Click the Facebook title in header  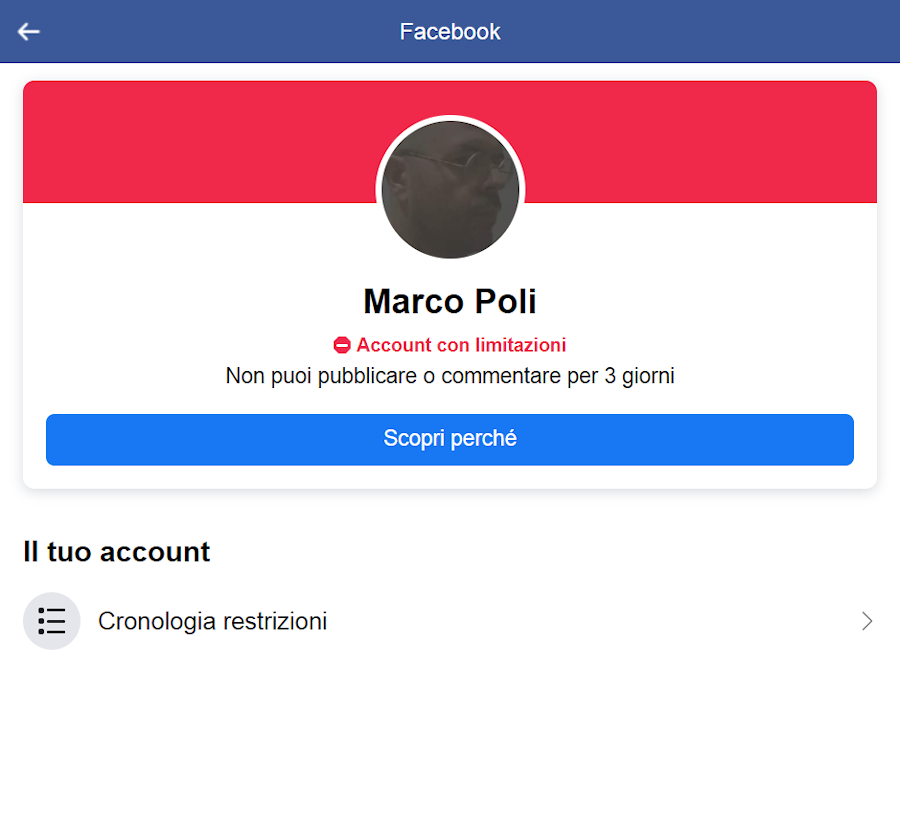[450, 32]
